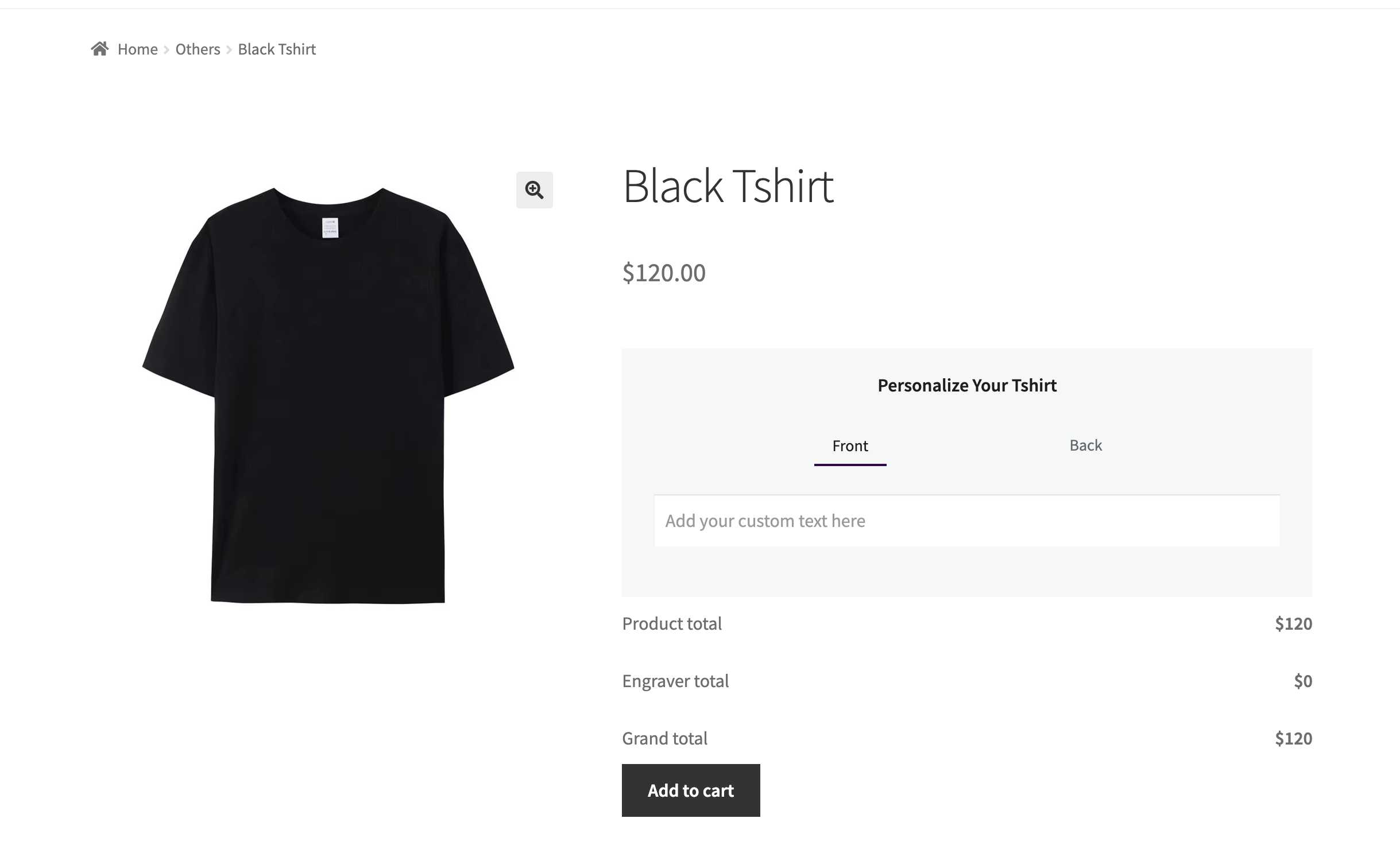
Task: Click the Product total label
Action: point(672,623)
